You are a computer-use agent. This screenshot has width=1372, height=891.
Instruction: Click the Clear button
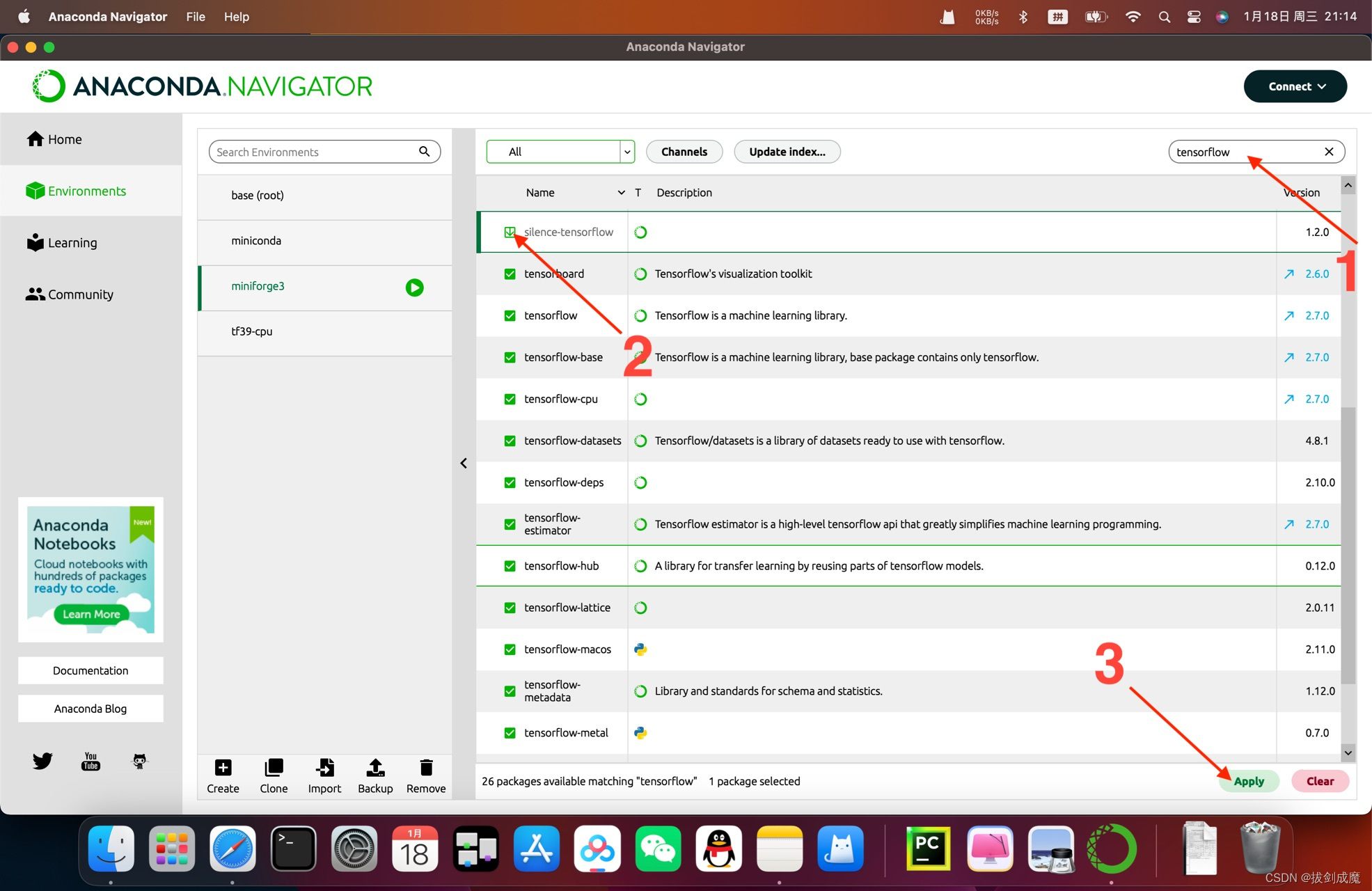1320,781
